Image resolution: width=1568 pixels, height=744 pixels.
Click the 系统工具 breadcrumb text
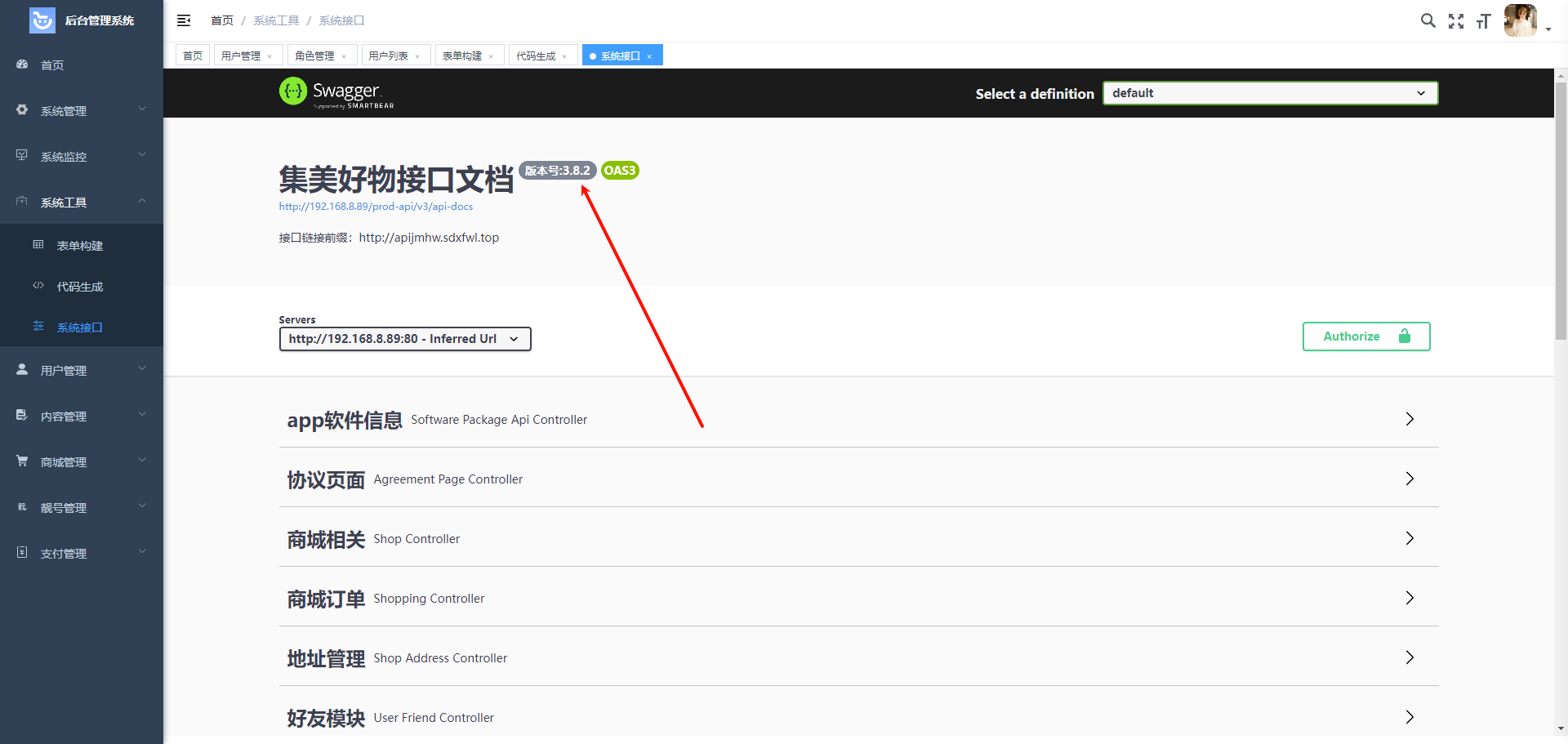pyautogui.click(x=276, y=20)
